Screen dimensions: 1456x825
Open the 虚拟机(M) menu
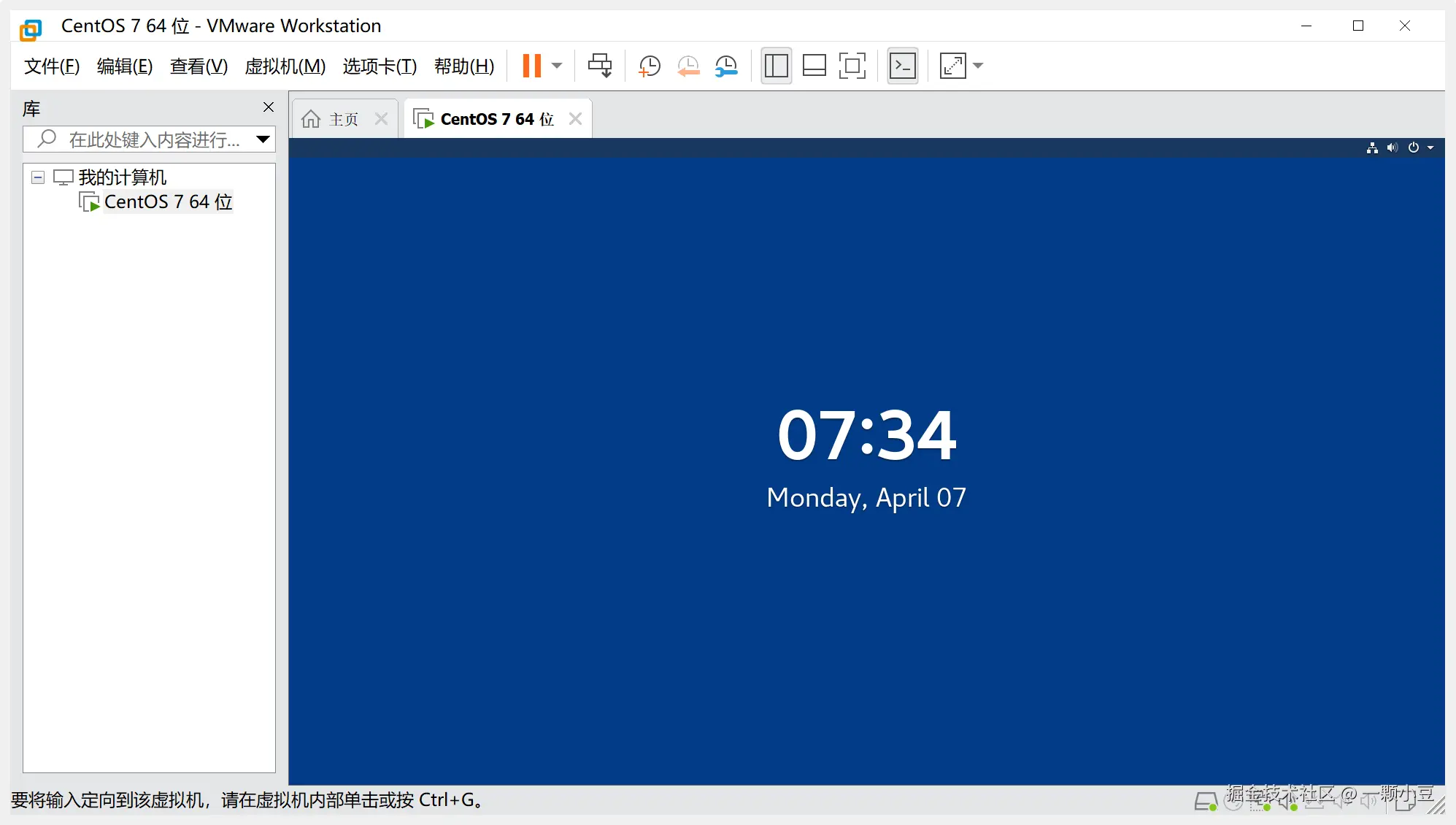coord(285,66)
